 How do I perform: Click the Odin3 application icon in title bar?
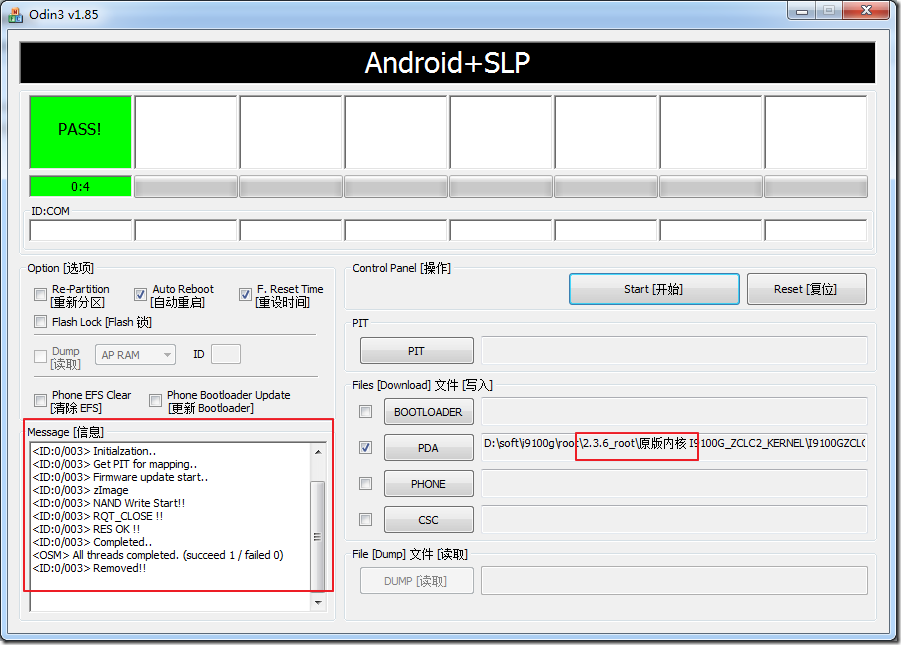click(16, 14)
